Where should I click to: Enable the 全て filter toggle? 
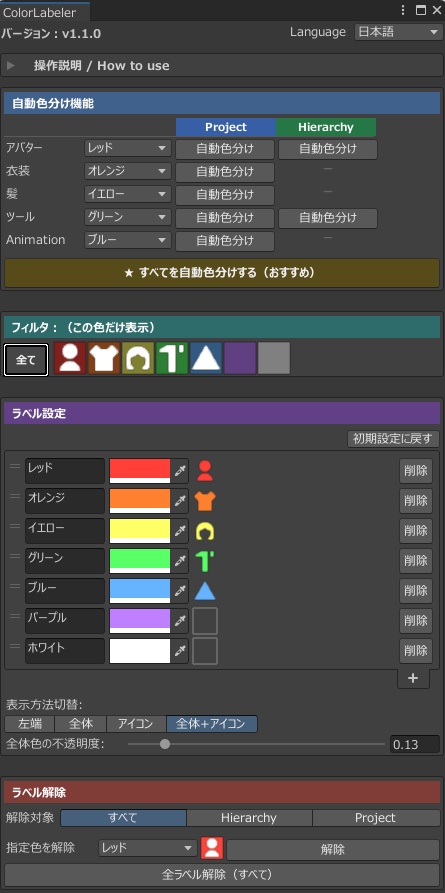click(26, 360)
